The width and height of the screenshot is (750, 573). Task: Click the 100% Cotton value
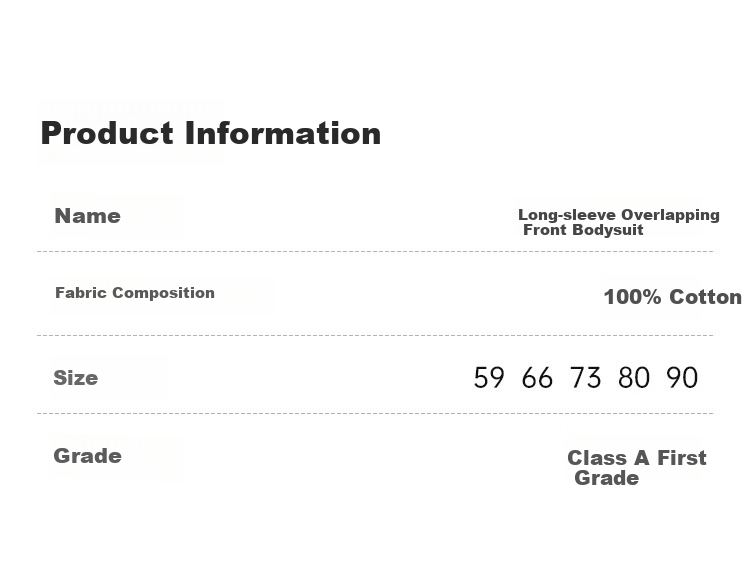(x=673, y=297)
